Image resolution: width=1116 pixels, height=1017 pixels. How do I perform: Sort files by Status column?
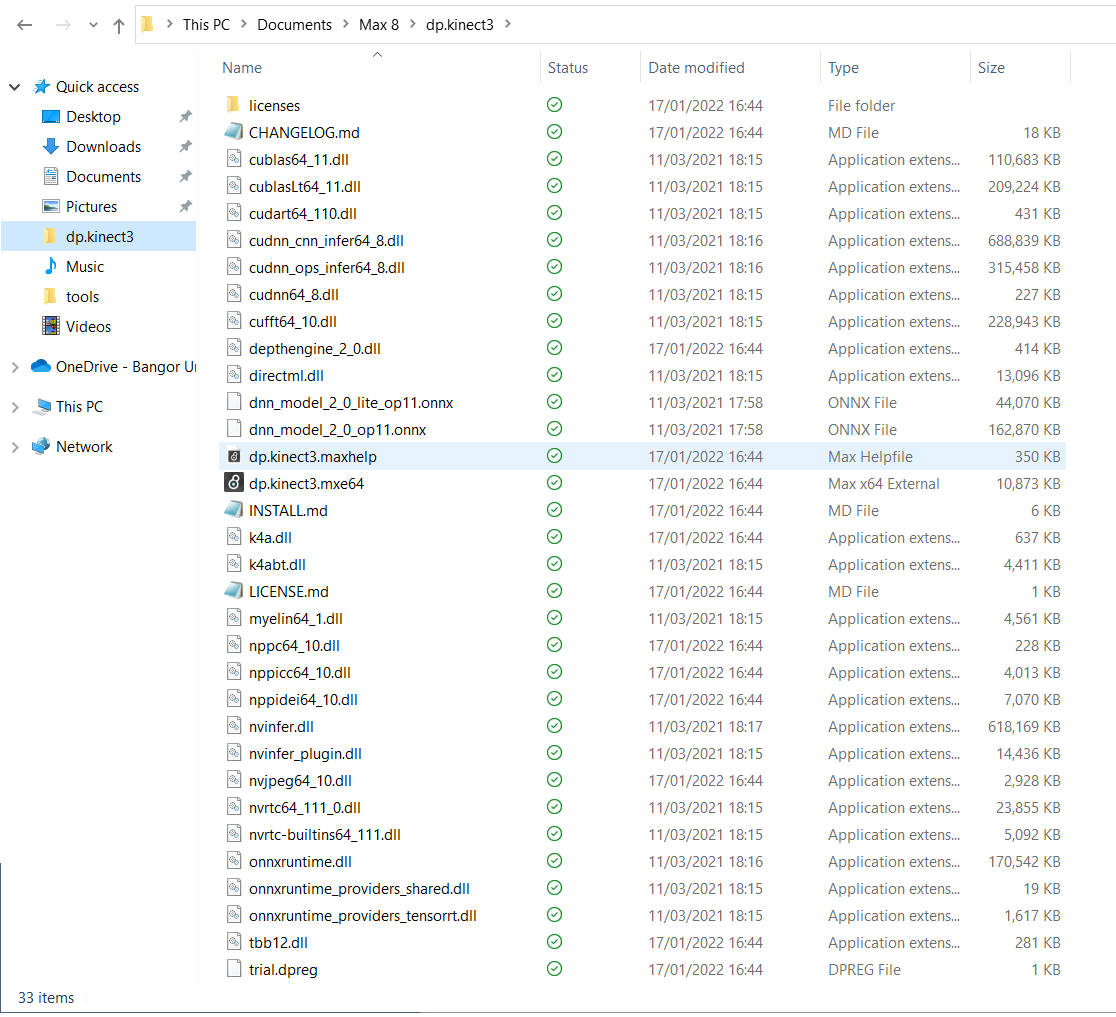(568, 68)
